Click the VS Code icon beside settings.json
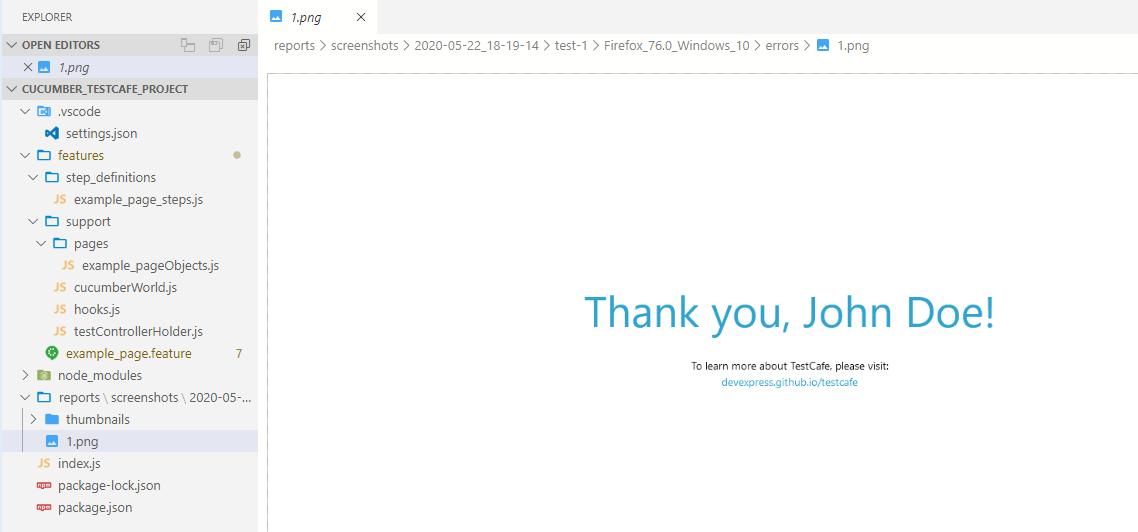Viewport: 1138px width, 532px height. click(x=52, y=134)
